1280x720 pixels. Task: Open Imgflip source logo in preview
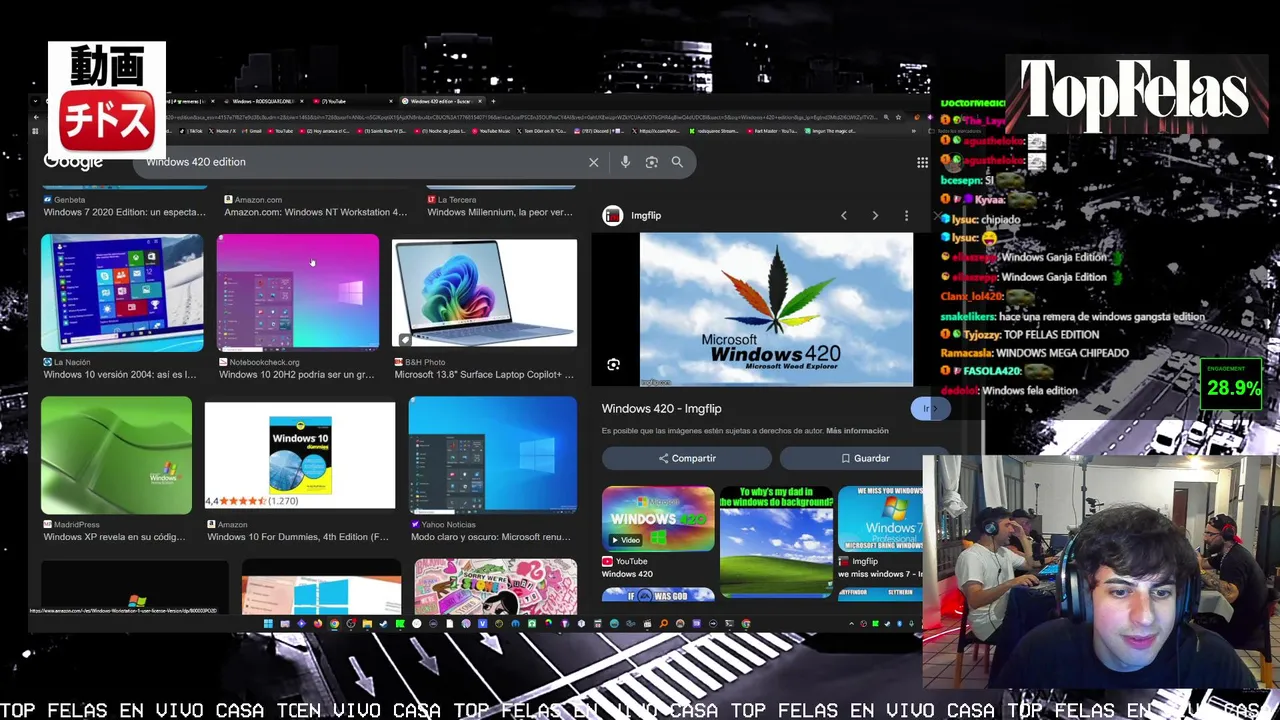point(613,215)
